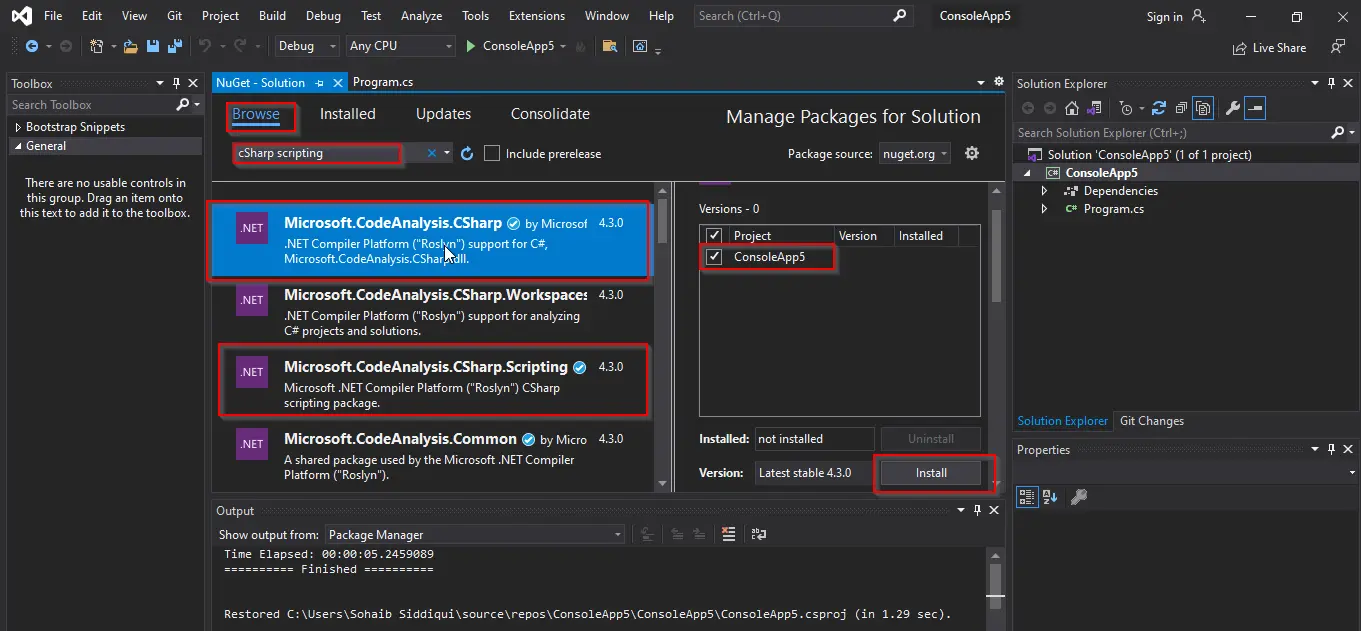Open the Extensions menu
The height and width of the screenshot is (631, 1361).
537,16
